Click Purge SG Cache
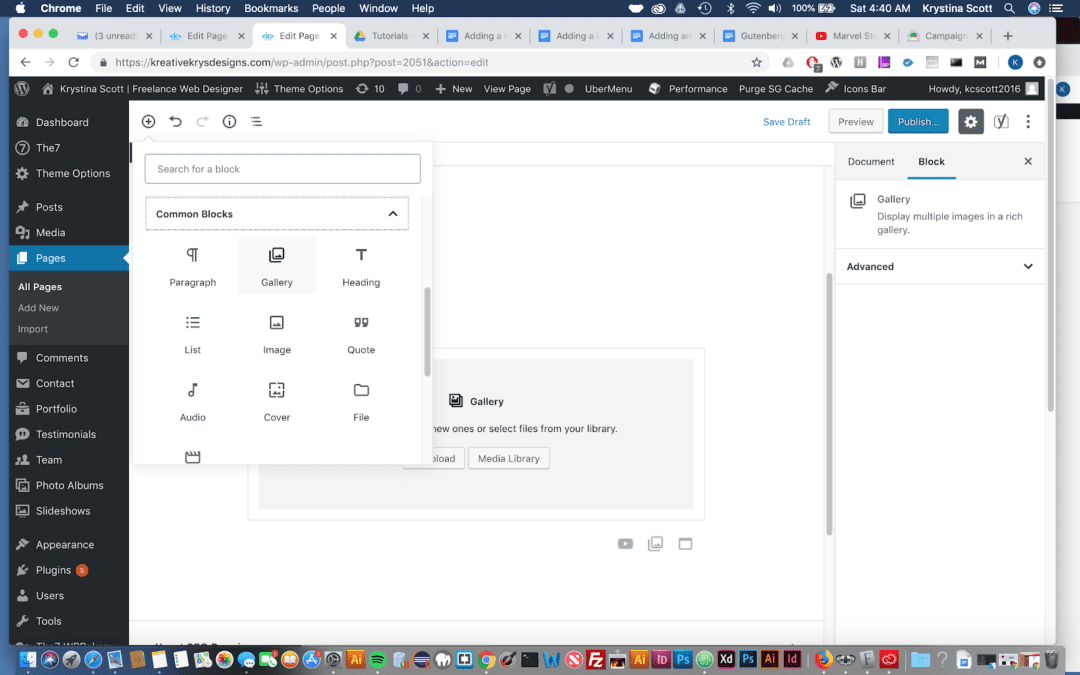The width and height of the screenshot is (1080, 675). [776, 89]
